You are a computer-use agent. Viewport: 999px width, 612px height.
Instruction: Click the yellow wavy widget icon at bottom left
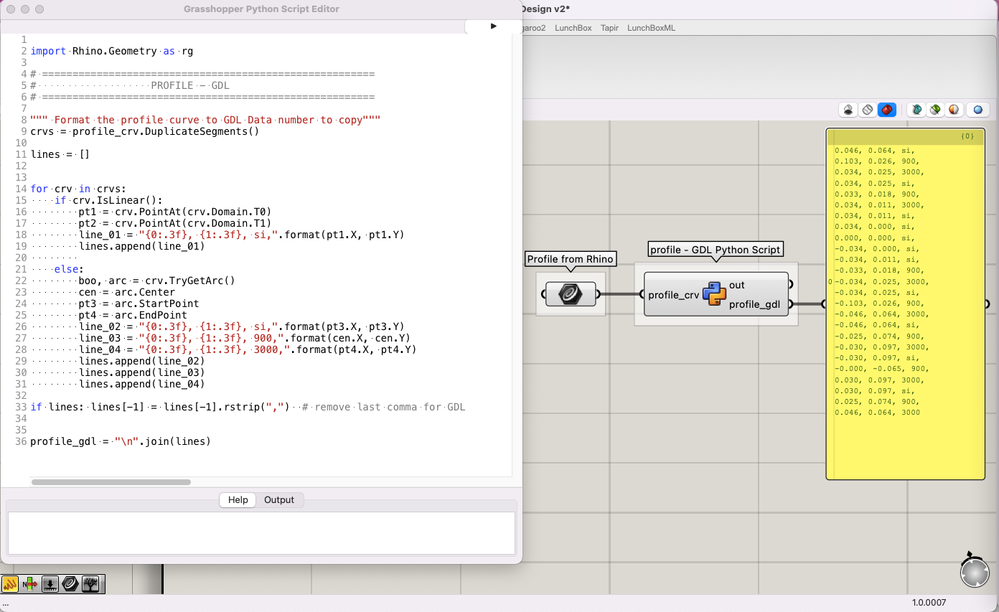tap(11, 583)
